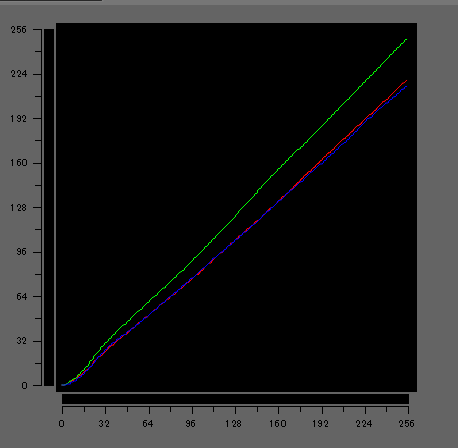
Task: Click the 64 label on the horizontal axis
Action: 148,424
